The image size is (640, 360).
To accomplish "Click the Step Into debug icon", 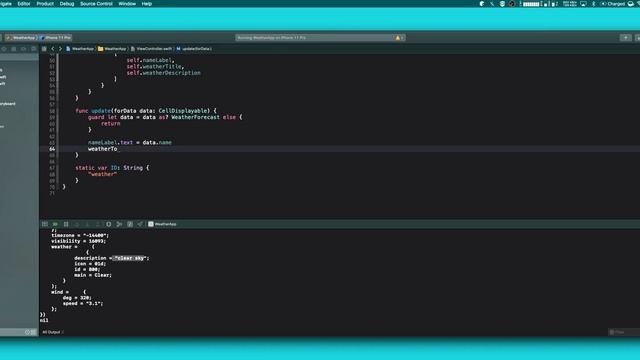I will point(87,224).
